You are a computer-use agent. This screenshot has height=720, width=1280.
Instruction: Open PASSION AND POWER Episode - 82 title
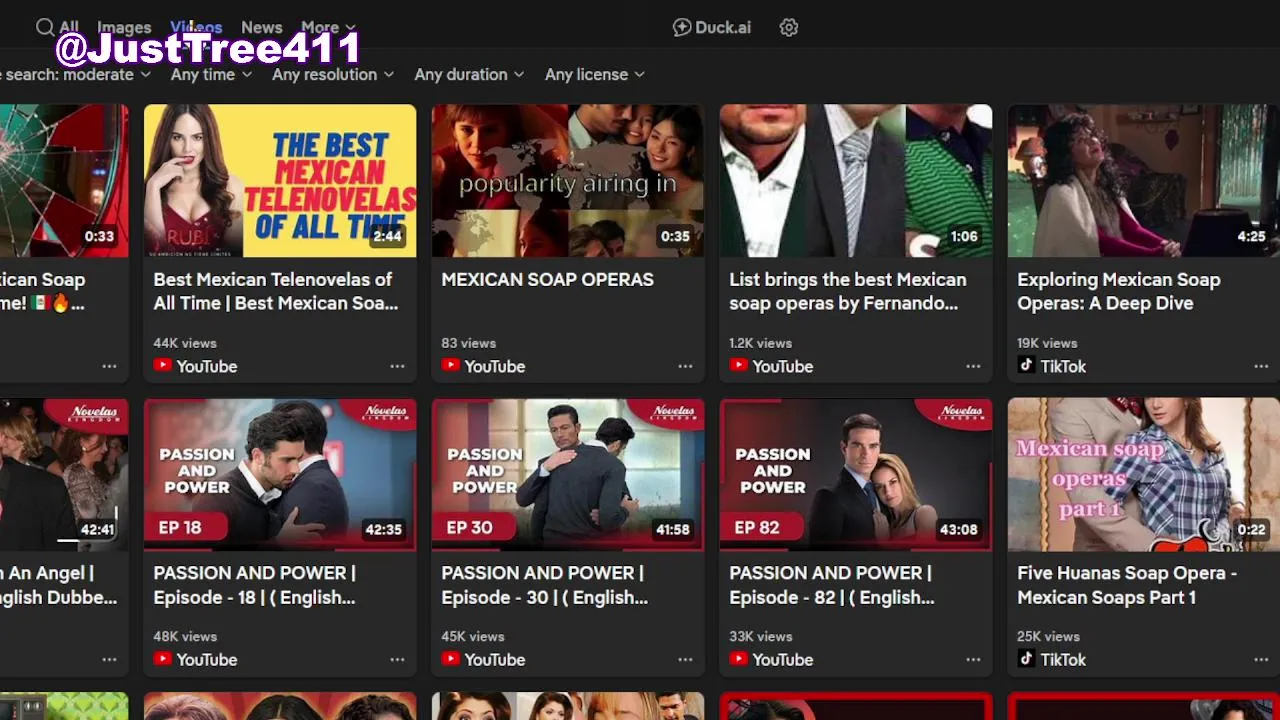[832, 585]
